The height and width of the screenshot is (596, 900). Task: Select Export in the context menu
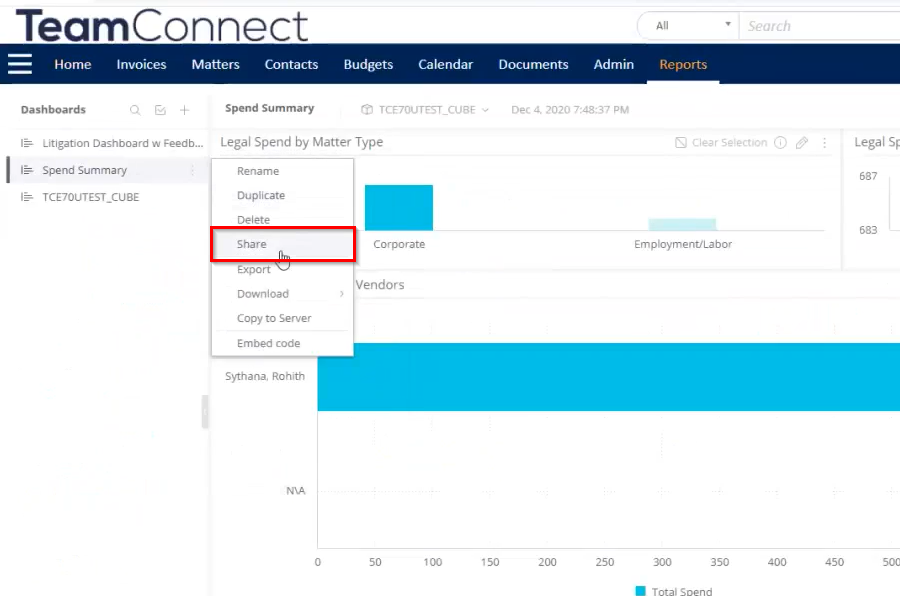(x=282, y=269)
